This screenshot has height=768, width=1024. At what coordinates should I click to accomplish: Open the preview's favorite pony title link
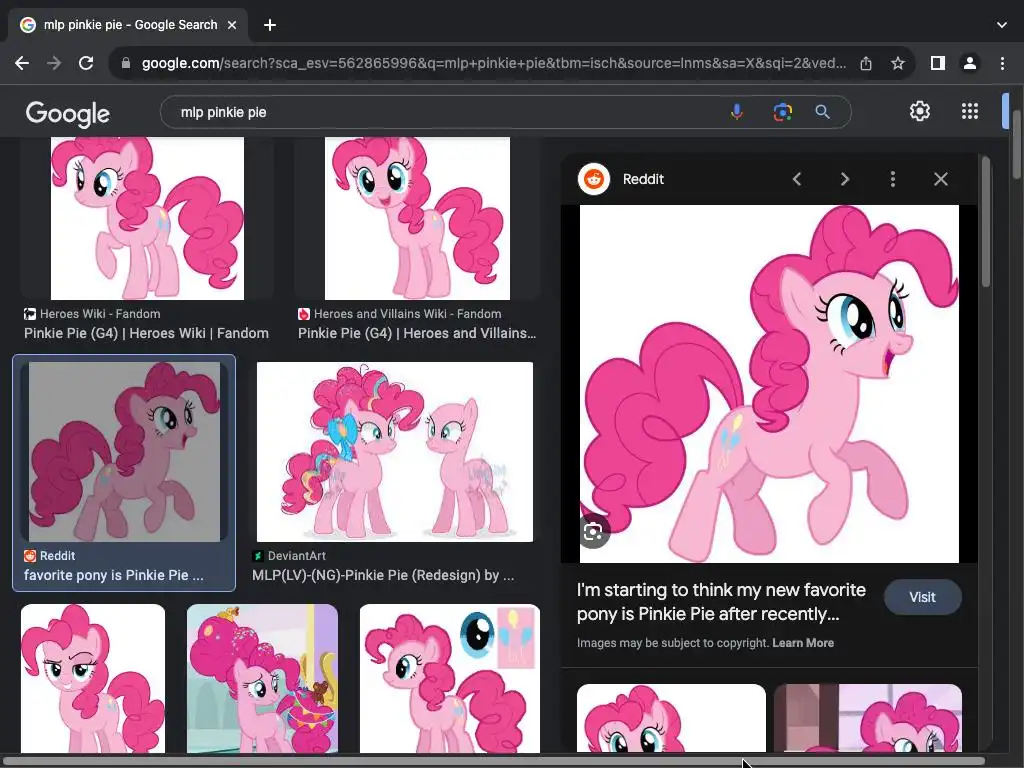point(721,601)
